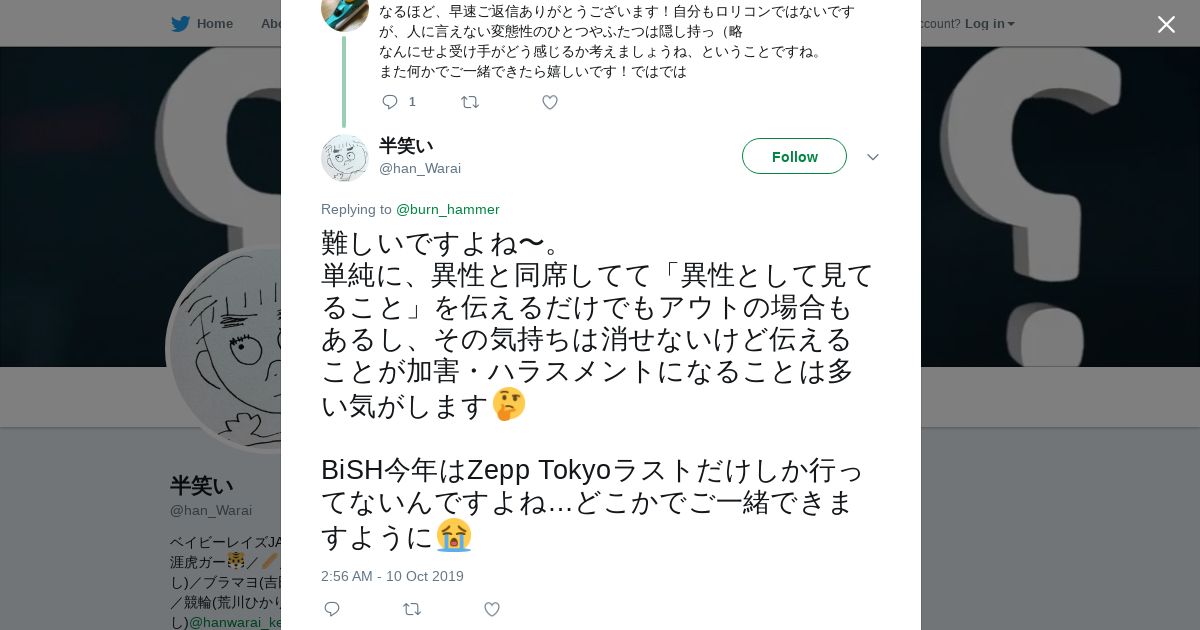Click the Twitter bird Home icon
The height and width of the screenshot is (630, 1200).
point(180,24)
